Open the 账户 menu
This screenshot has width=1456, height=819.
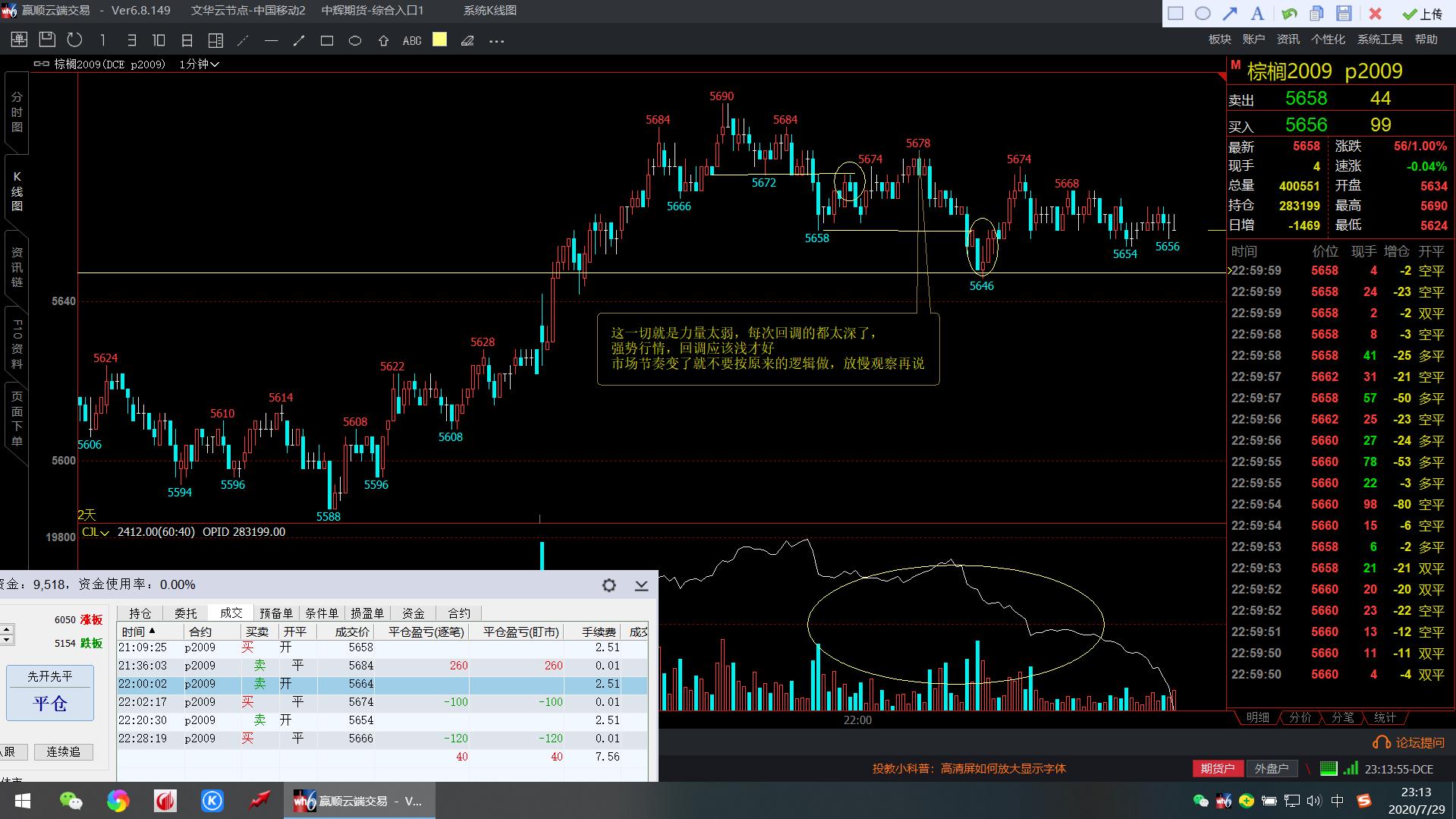click(x=1253, y=39)
